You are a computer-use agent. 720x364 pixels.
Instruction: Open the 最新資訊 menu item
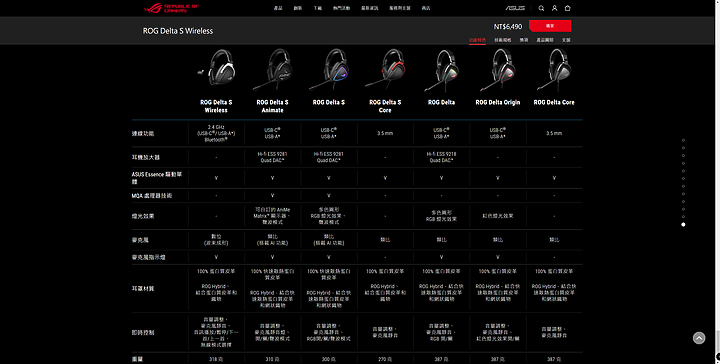(x=370, y=8)
